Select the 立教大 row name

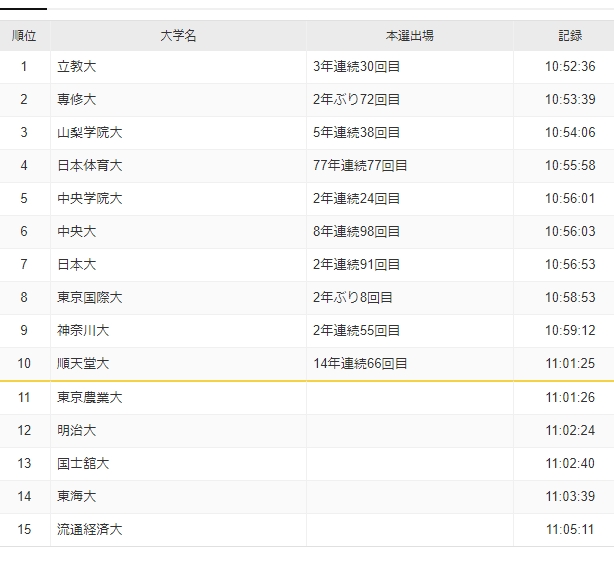tap(76, 67)
